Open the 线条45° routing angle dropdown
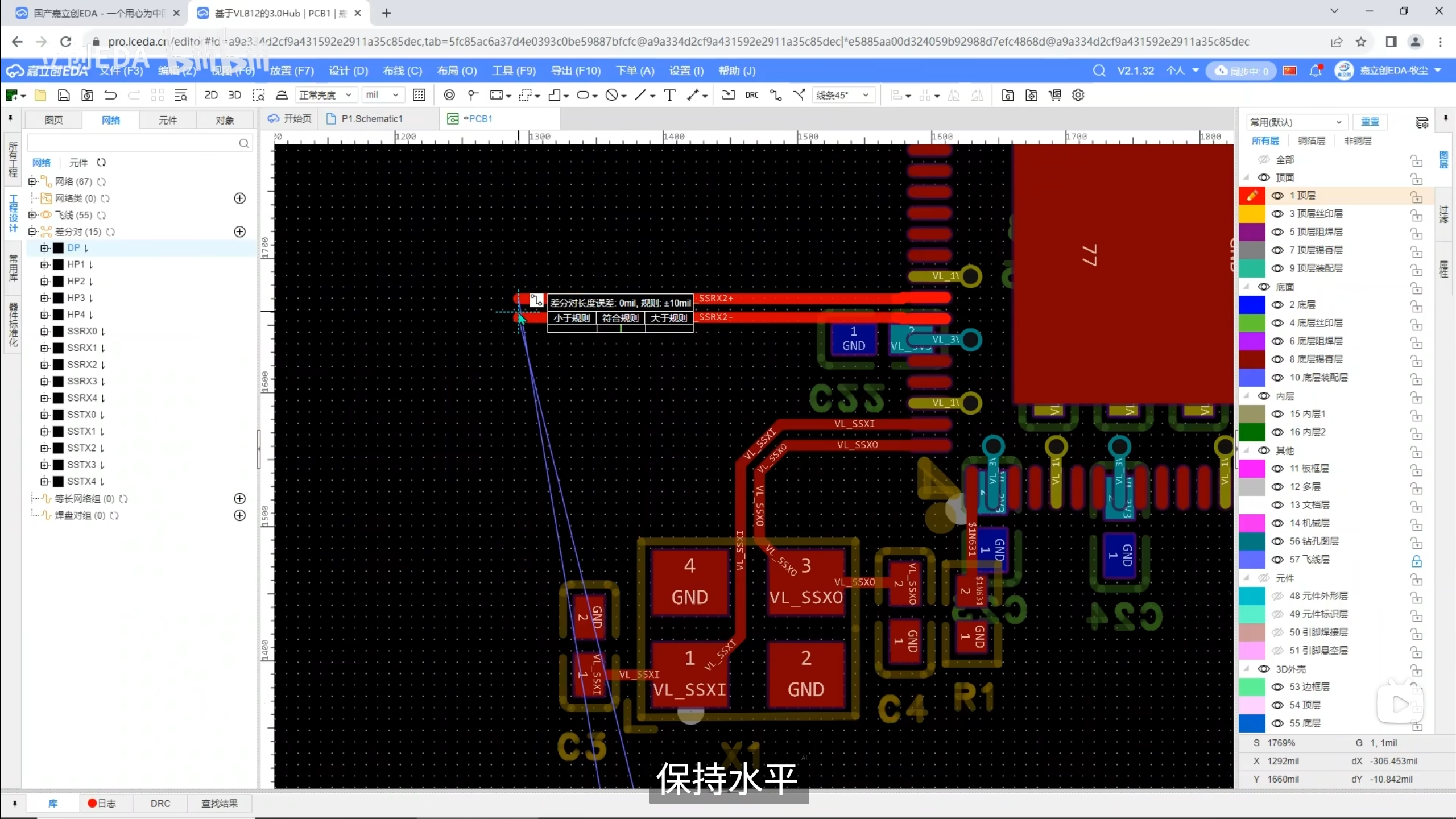 [x=842, y=95]
